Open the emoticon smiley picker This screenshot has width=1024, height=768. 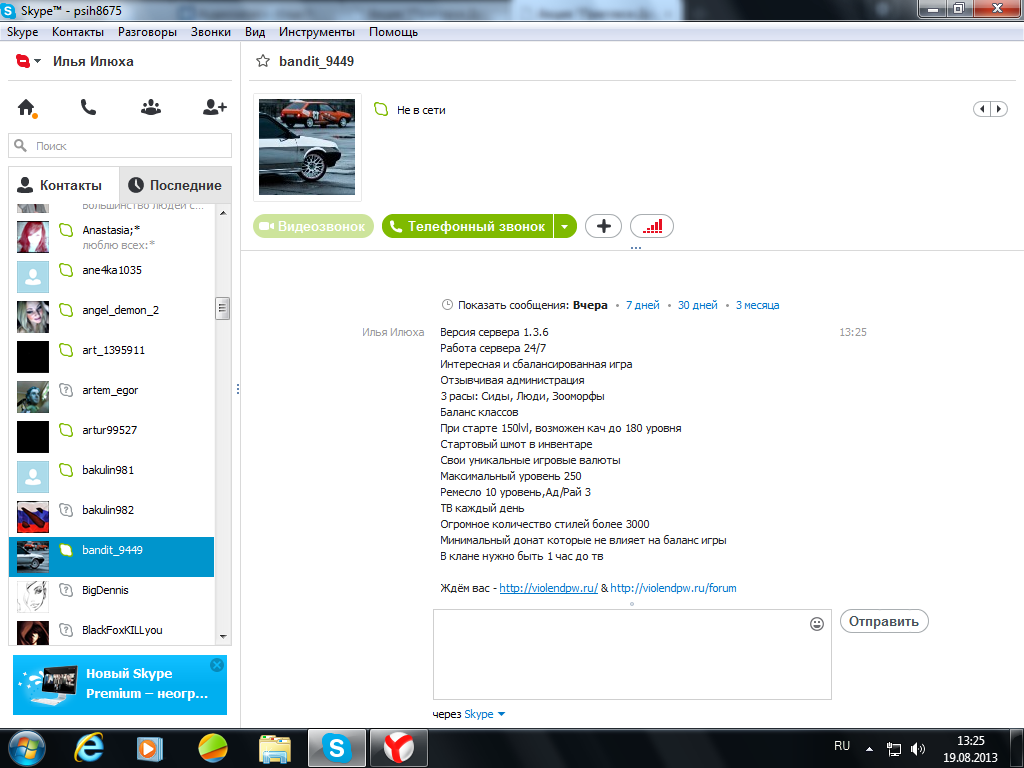tap(816, 624)
